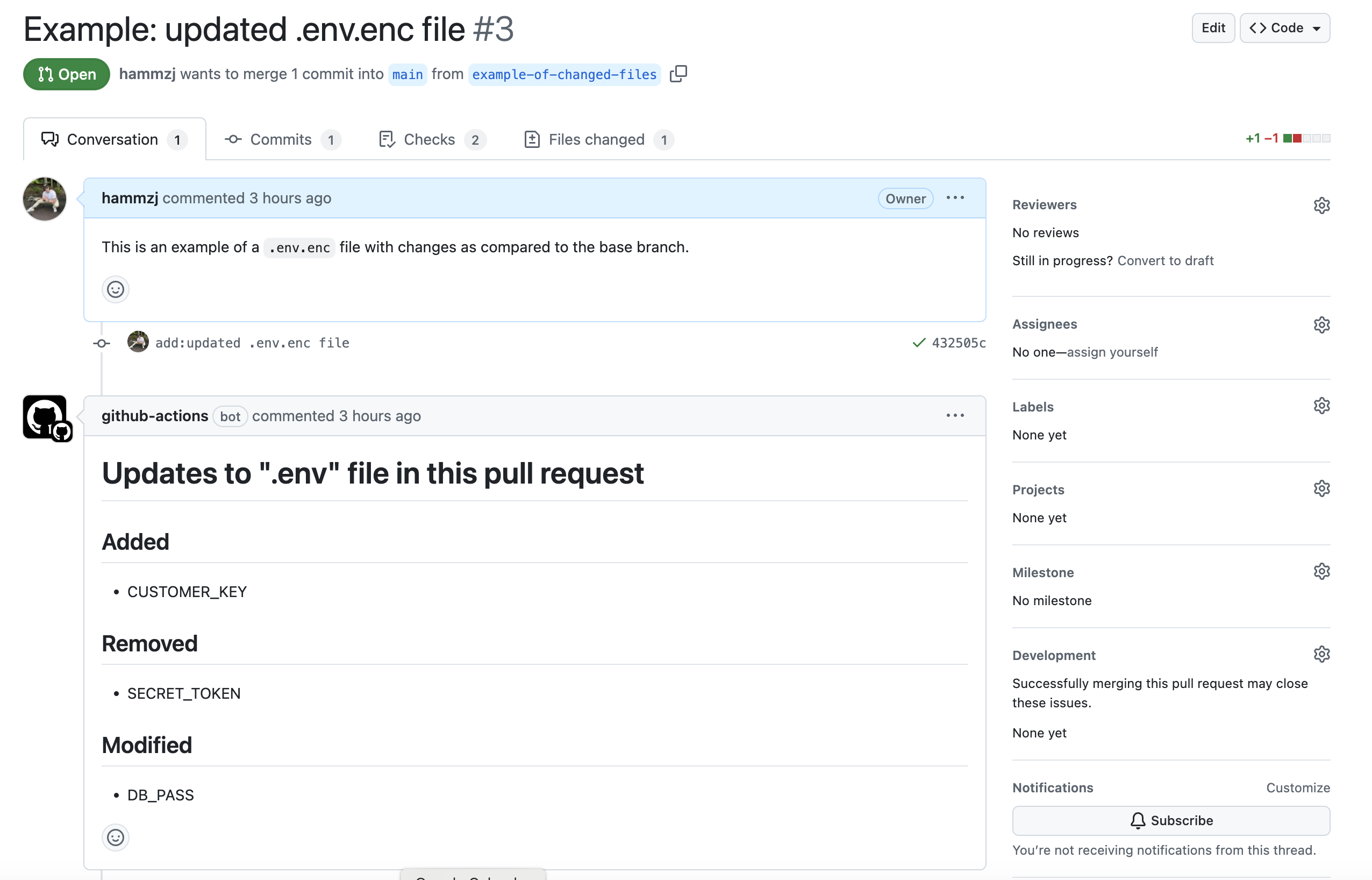Switch to the Commits tab
This screenshot has height=880, width=1372.
tap(283, 139)
